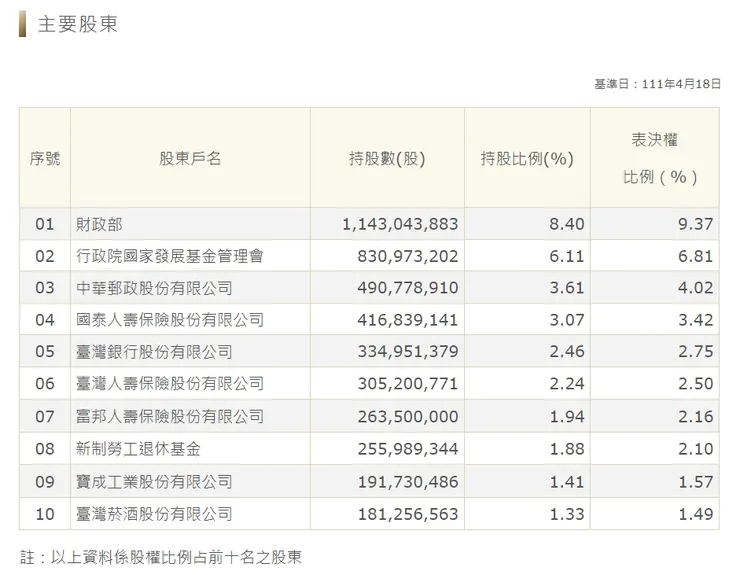Click the 持股數(股) column header
The image size is (740, 575).
(387, 158)
